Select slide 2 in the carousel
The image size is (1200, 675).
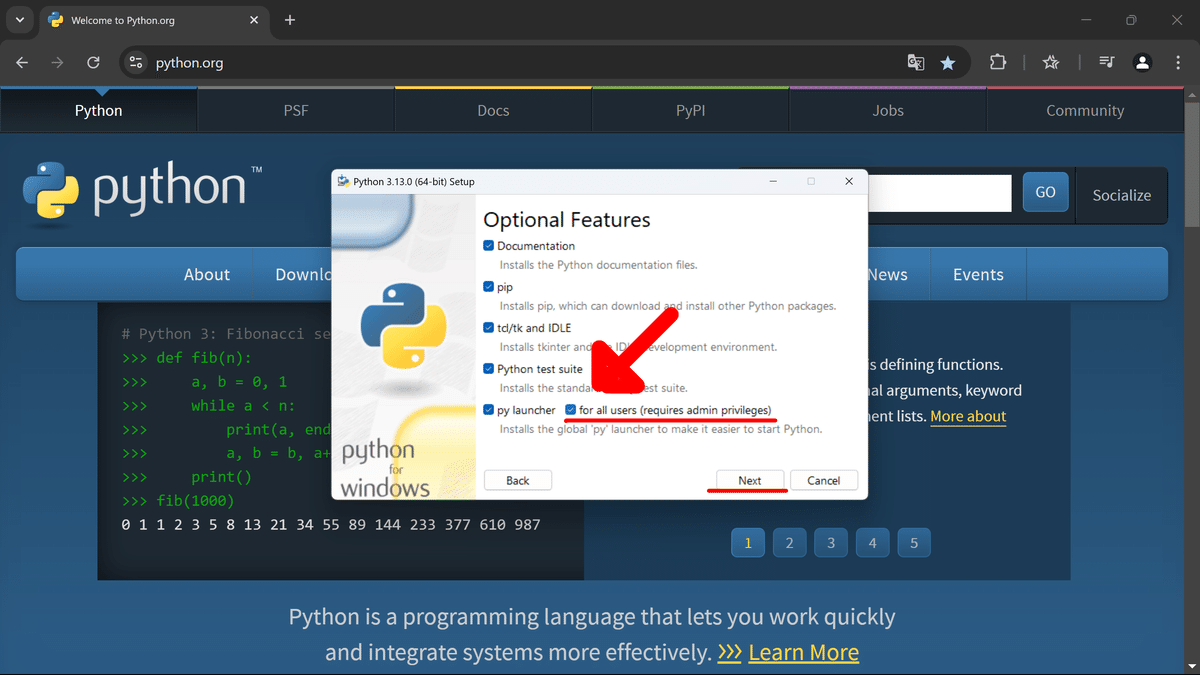[x=789, y=543]
